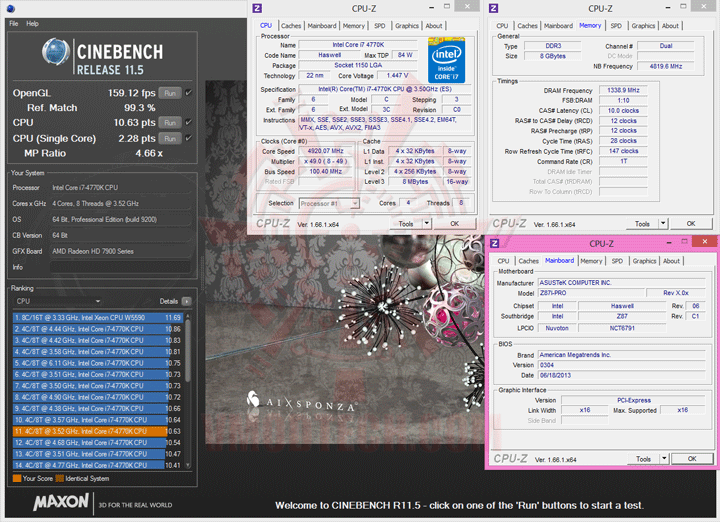Minimize the Mainboard CPU-Z window

pyautogui.click(x=669, y=242)
